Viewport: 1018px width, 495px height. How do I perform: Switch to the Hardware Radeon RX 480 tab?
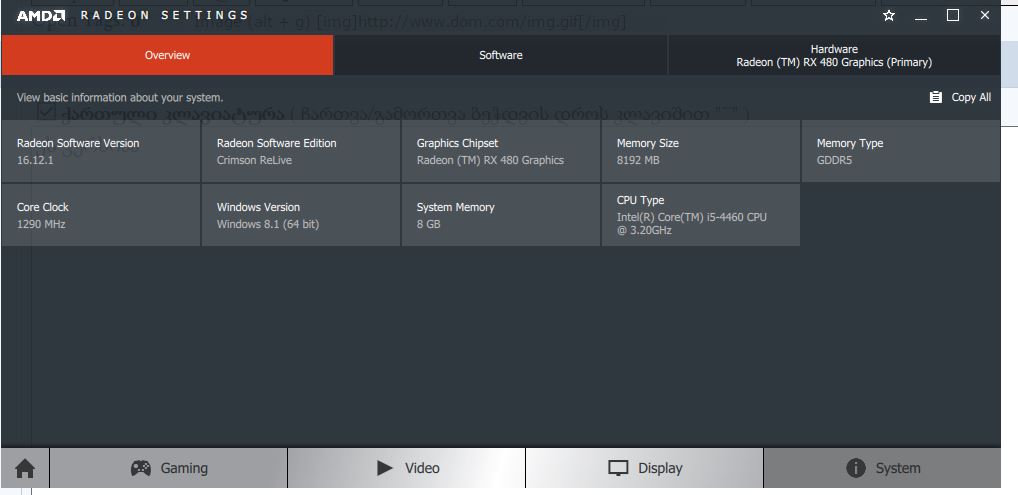click(x=834, y=55)
